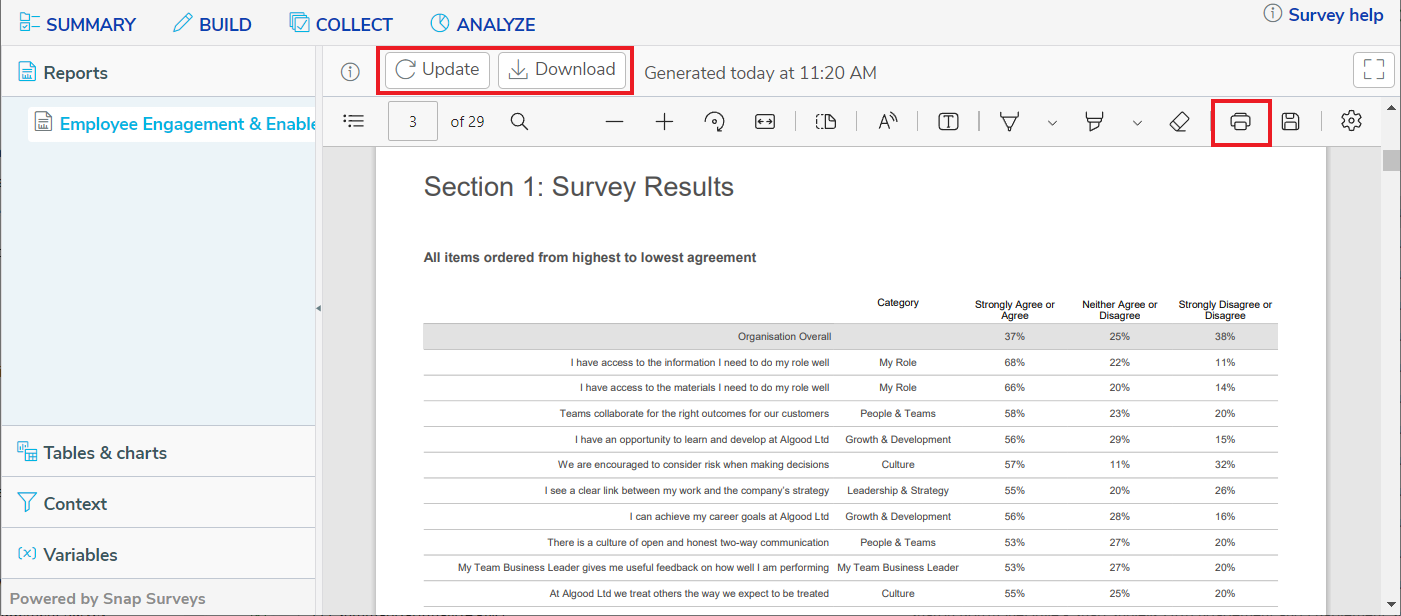Switch to the BUILD tab
Image resolution: width=1401 pixels, height=616 pixels.
(212, 22)
